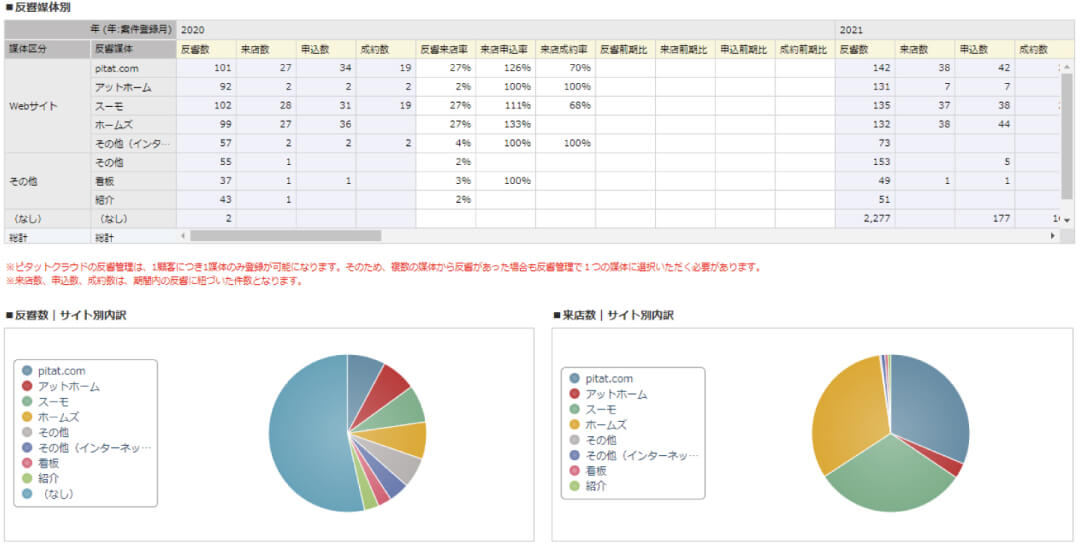The width and height of the screenshot is (1088, 544).
Task: Click the 申込前期比 column header
Action: pos(745,49)
